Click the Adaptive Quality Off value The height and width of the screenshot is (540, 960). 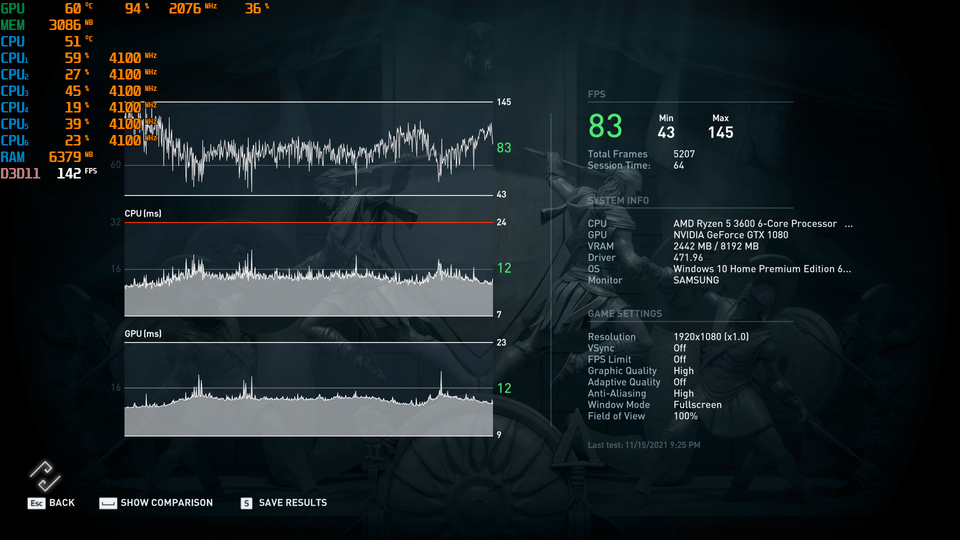(x=680, y=382)
